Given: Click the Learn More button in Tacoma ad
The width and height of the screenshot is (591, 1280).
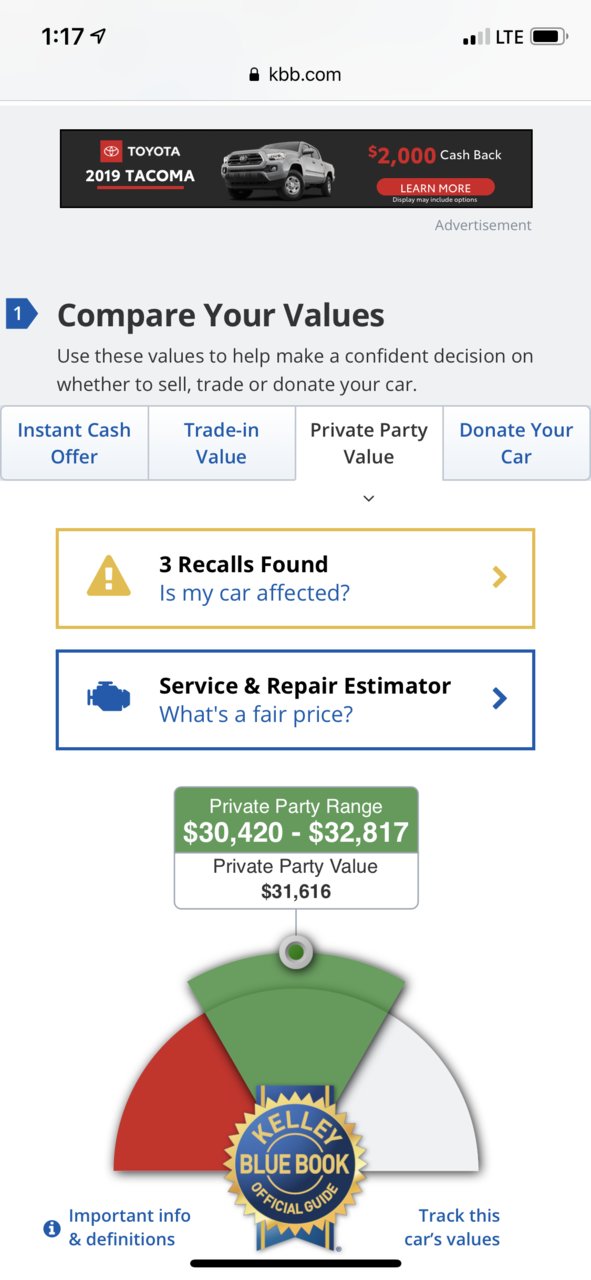Looking at the screenshot, I should [x=435, y=187].
